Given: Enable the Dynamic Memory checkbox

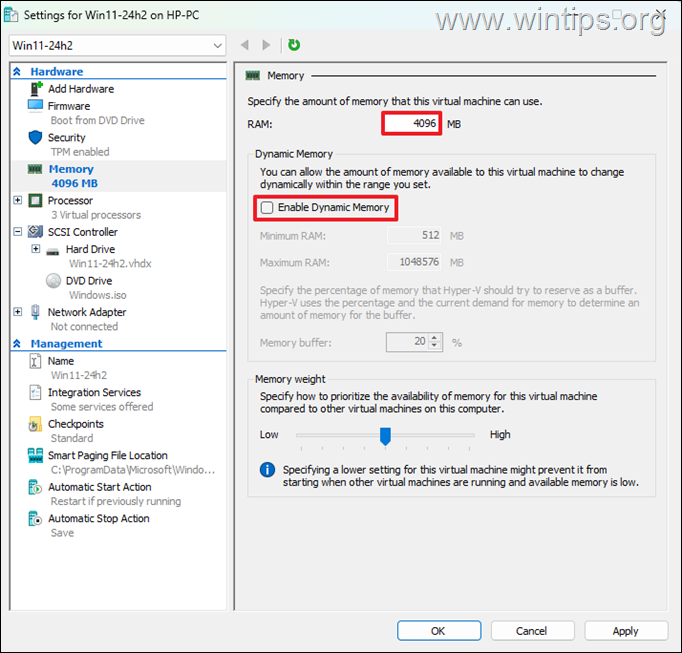Looking at the screenshot, I should click(x=267, y=208).
